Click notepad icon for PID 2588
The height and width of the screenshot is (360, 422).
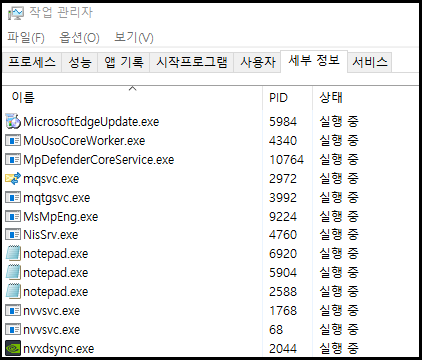(13, 291)
